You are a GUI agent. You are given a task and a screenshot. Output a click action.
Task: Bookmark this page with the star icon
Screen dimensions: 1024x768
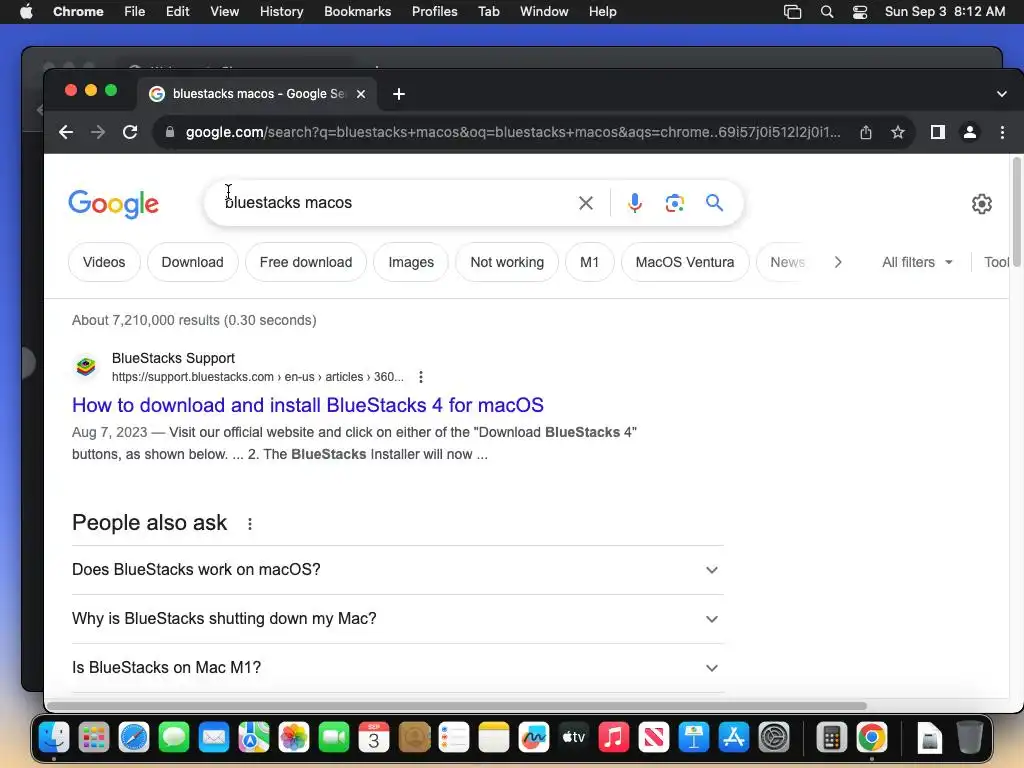click(x=898, y=133)
